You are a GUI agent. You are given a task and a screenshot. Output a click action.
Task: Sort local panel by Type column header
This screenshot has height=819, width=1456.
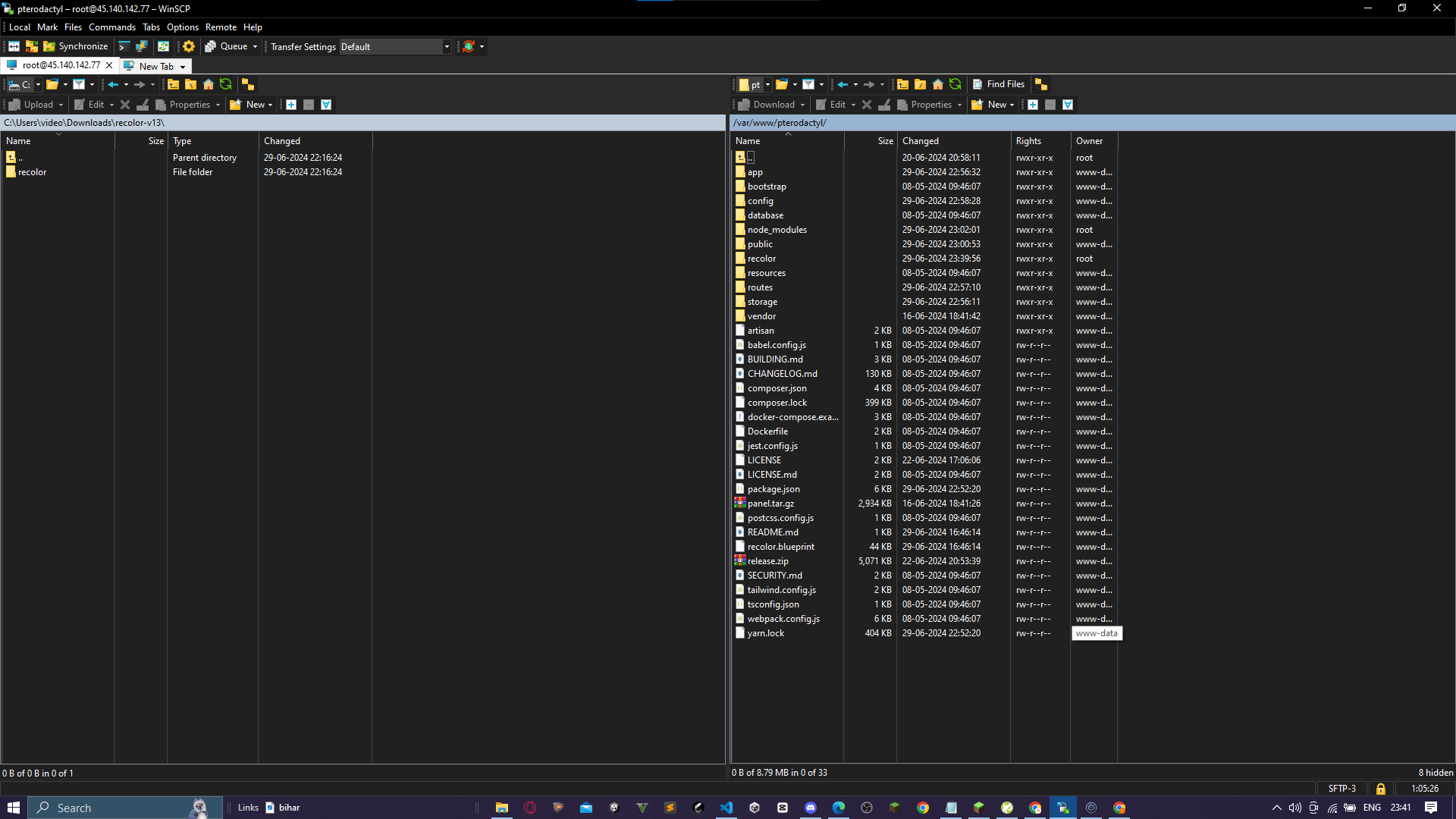tap(213, 141)
